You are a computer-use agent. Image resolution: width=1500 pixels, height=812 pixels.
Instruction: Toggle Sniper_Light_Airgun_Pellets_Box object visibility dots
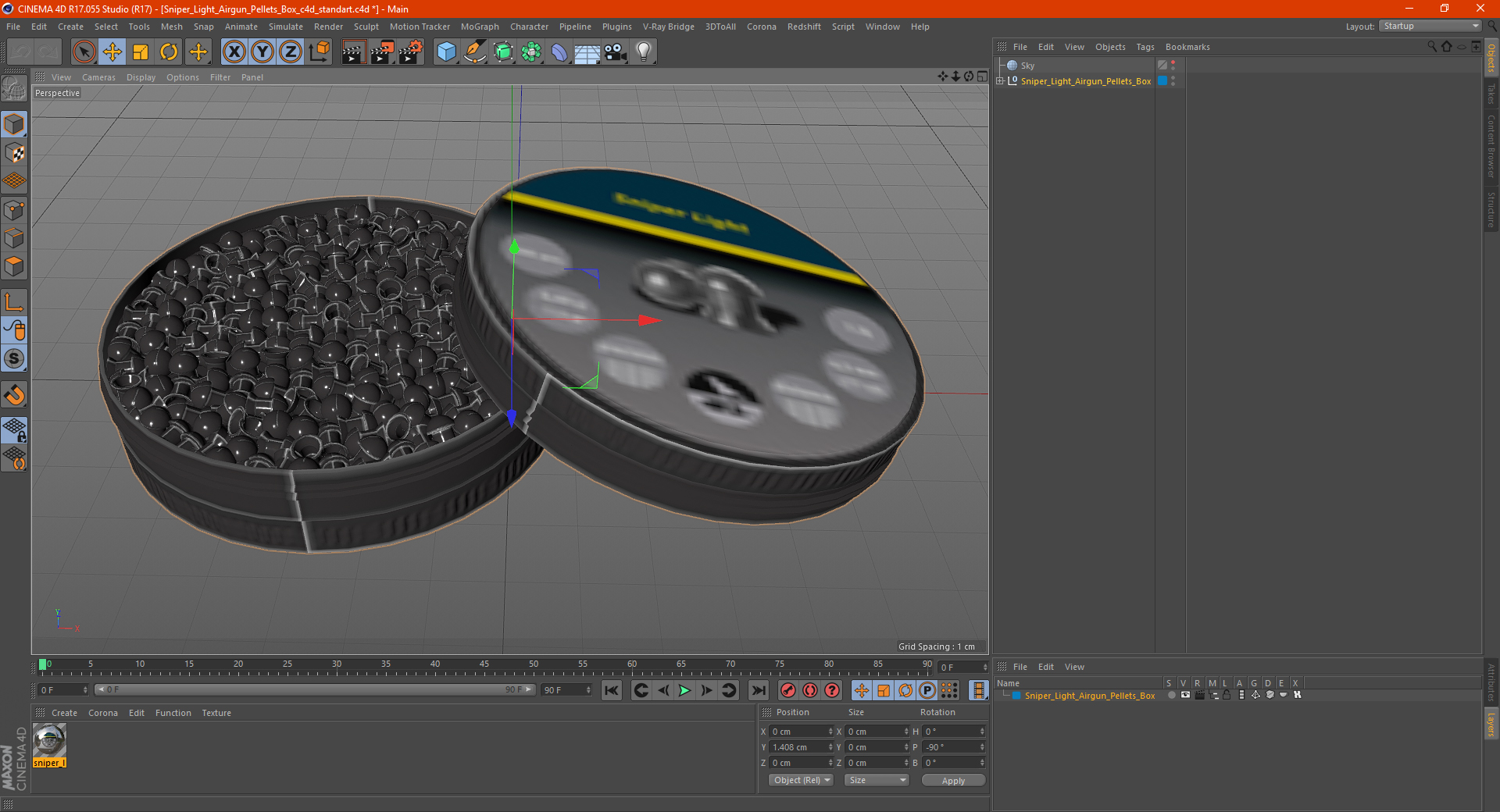(1173, 81)
